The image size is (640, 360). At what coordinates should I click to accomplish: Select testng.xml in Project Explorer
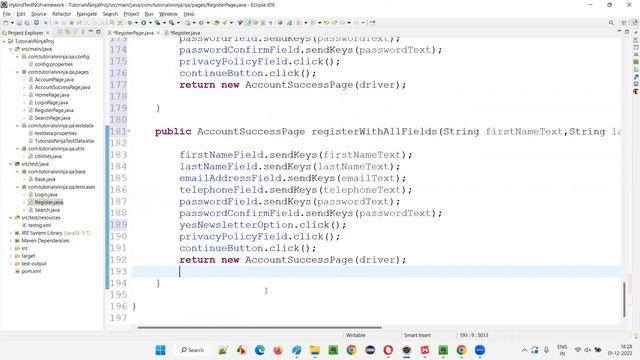[39, 225]
